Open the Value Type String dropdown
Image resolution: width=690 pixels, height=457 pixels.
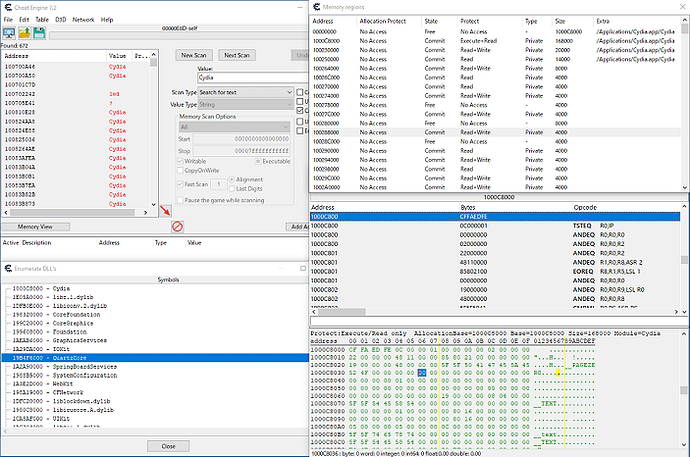tap(246, 105)
